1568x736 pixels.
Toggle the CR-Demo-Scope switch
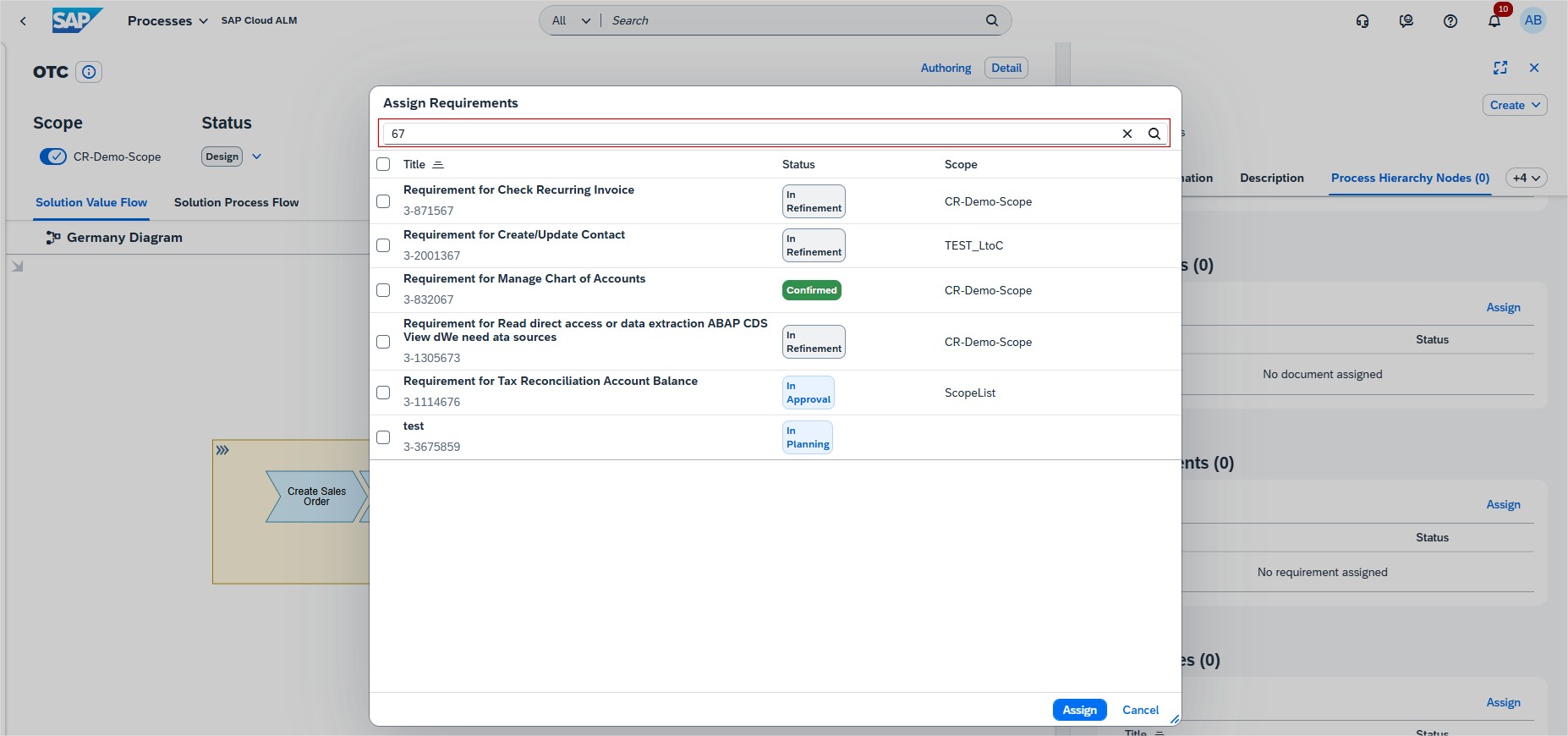(53, 157)
